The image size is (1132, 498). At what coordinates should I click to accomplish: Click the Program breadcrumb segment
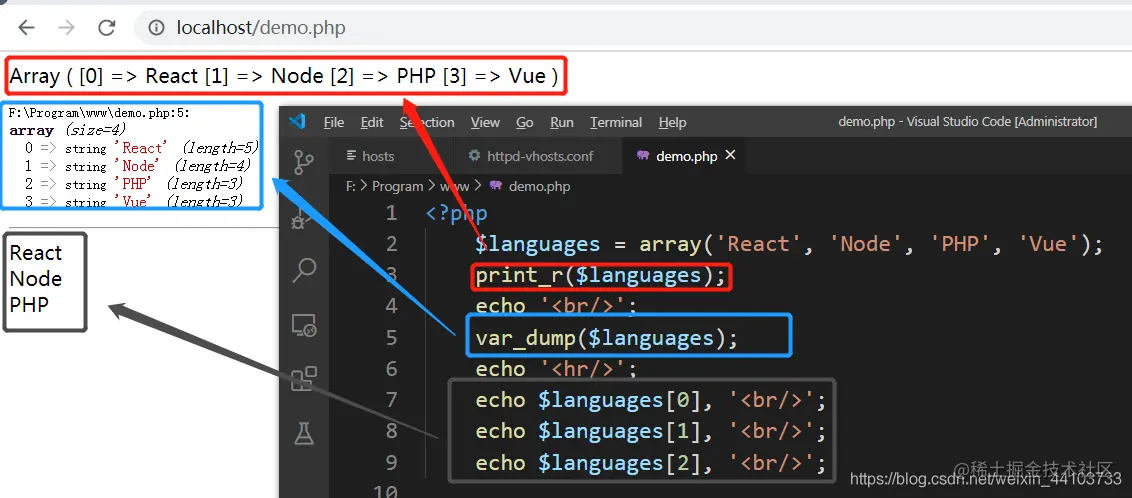point(397,186)
